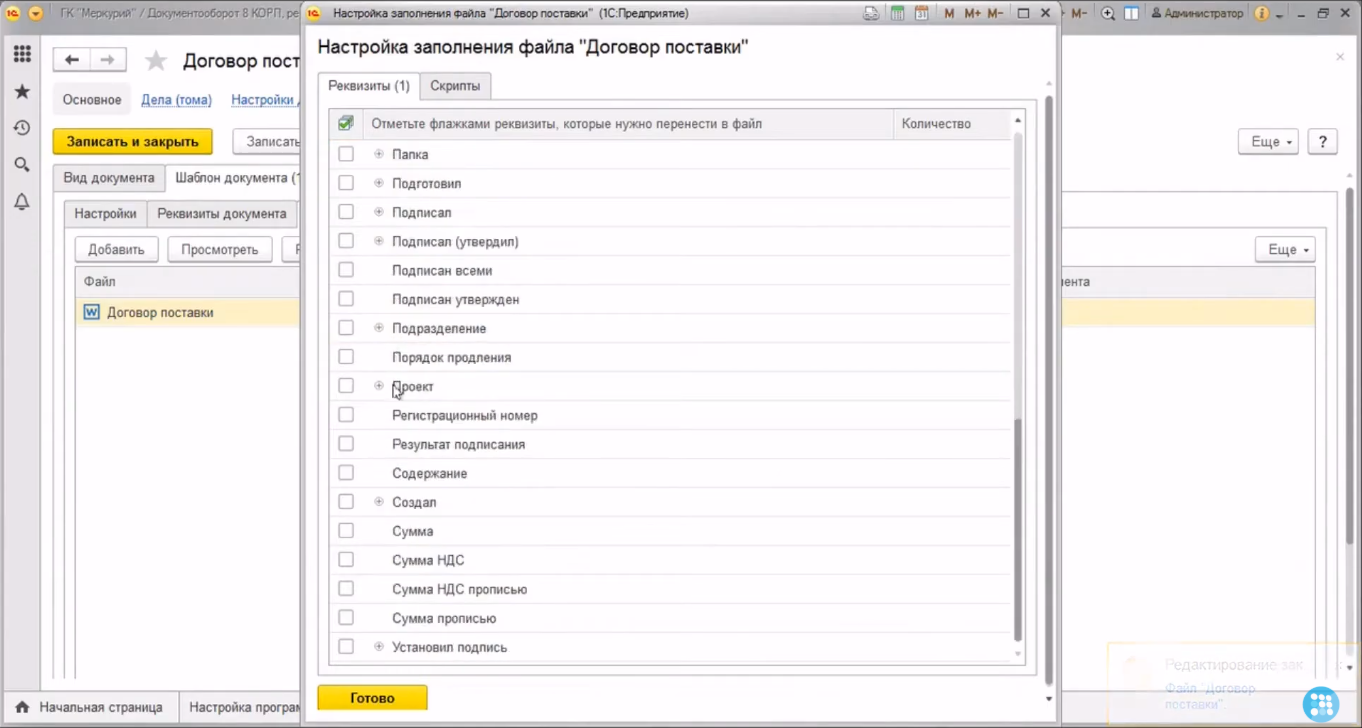Click M- button in dialog titlebar
This screenshot has width=1362, height=728.
click(995, 14)
